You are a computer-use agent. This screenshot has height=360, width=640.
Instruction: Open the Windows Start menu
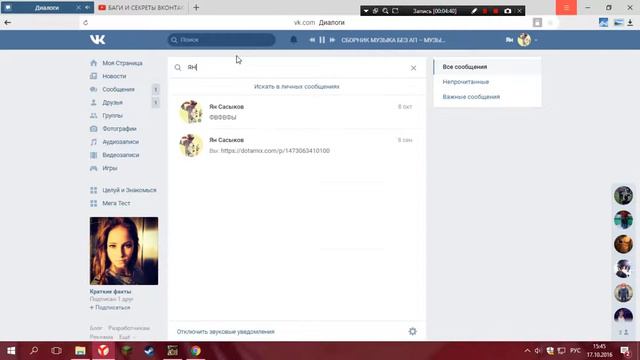click(x=11, y=351)
